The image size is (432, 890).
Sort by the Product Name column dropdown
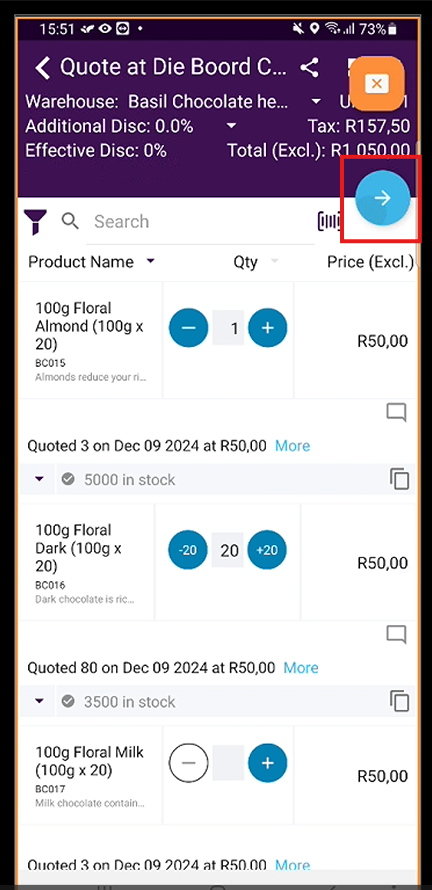(x=150, y=262)
